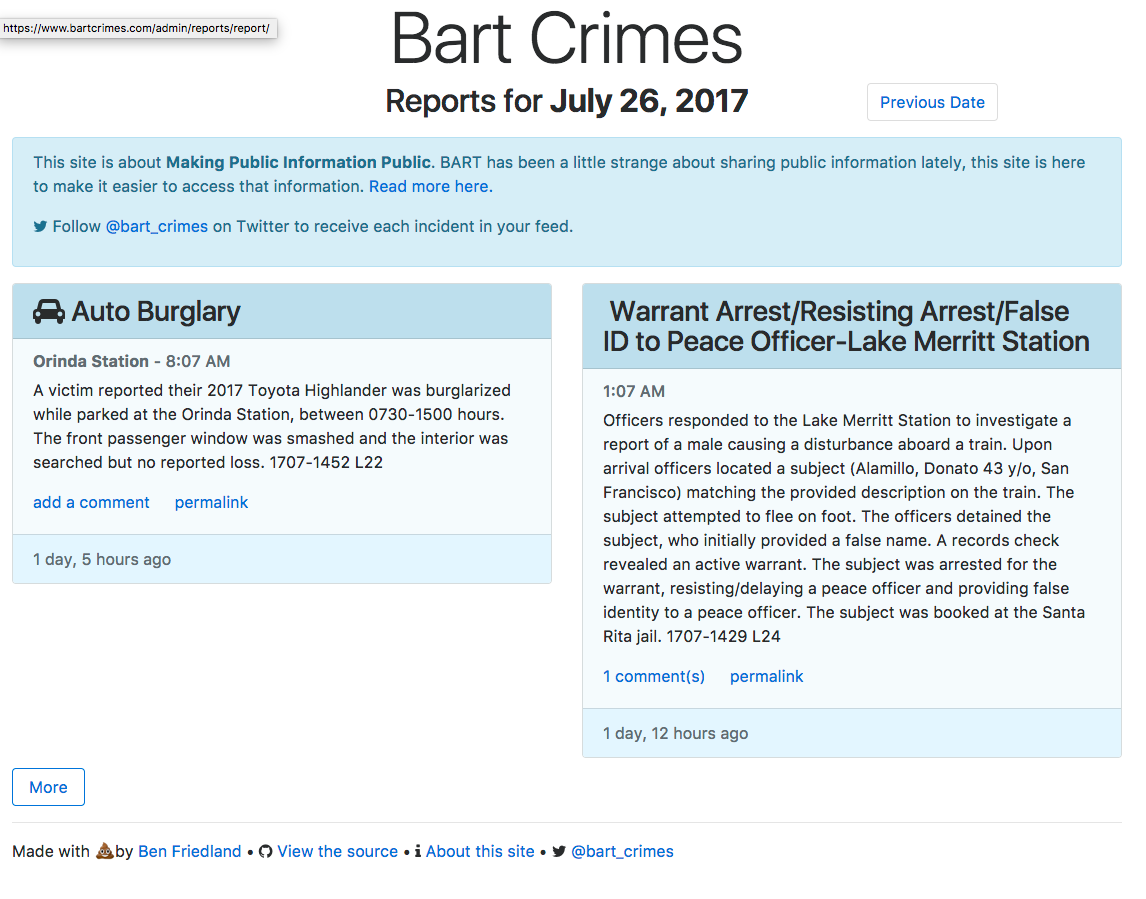Click the info icon before About this site
This screenshot has width=1146, height=899.
pyautogui.click(x=418, y=851)
